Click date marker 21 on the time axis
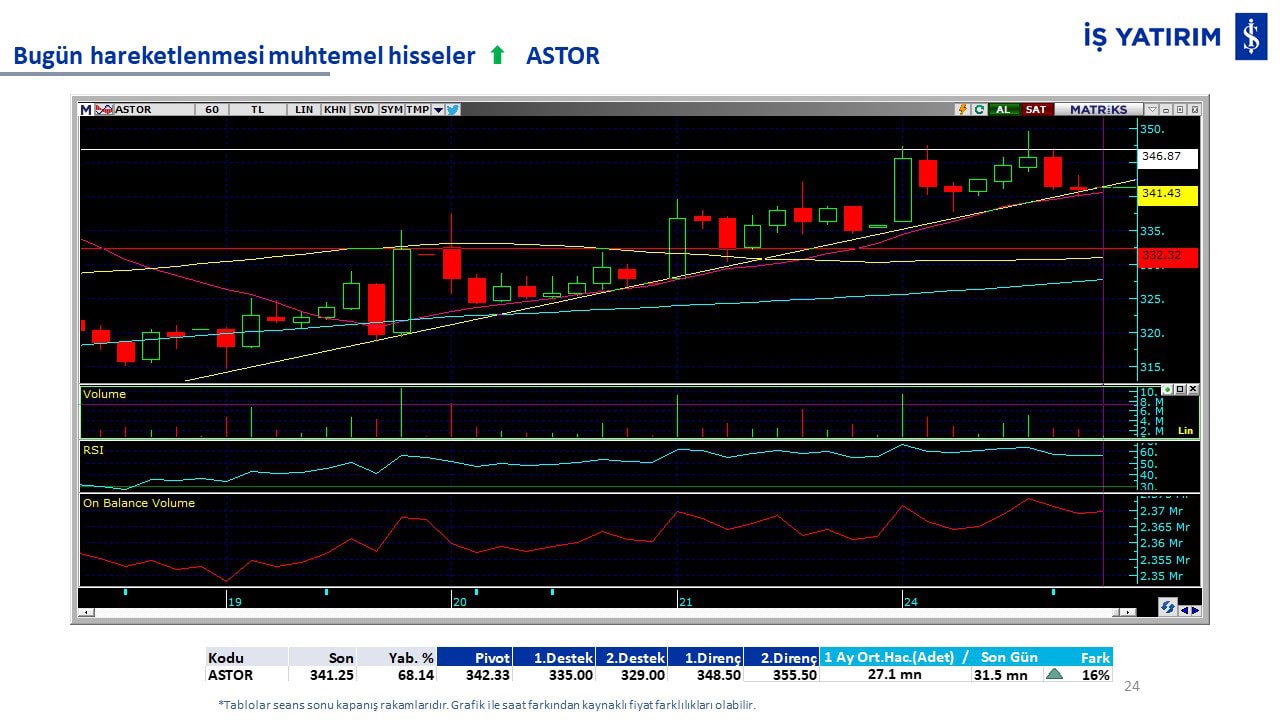 [685, 602]
